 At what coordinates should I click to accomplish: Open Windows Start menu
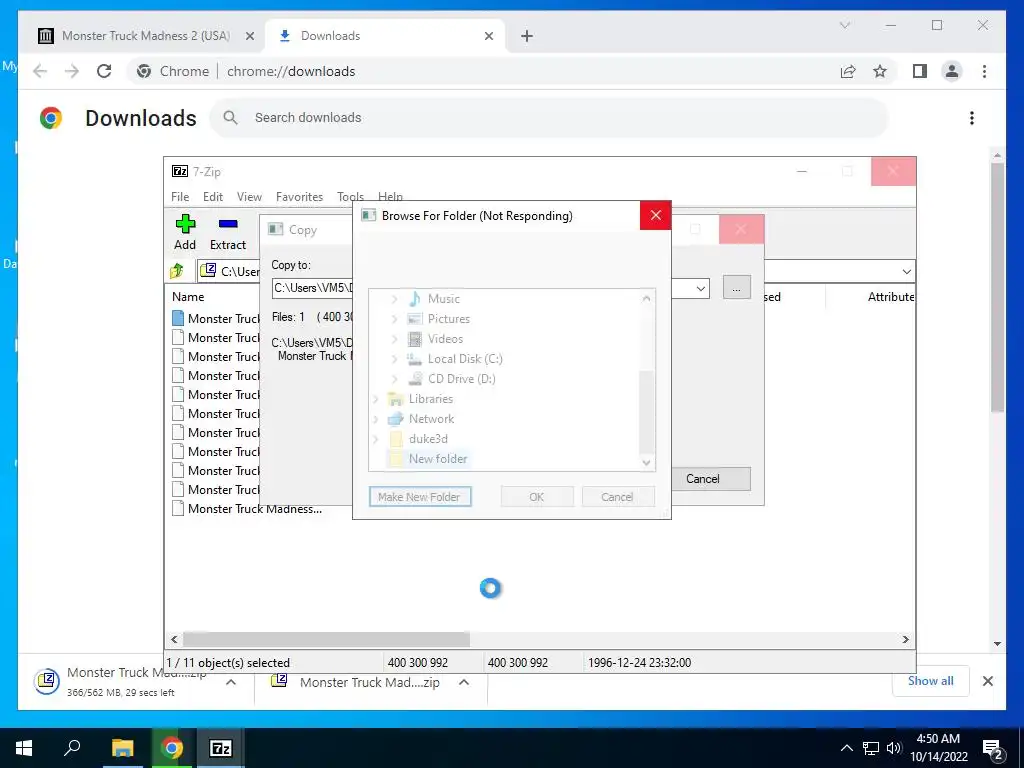point(24,748)
